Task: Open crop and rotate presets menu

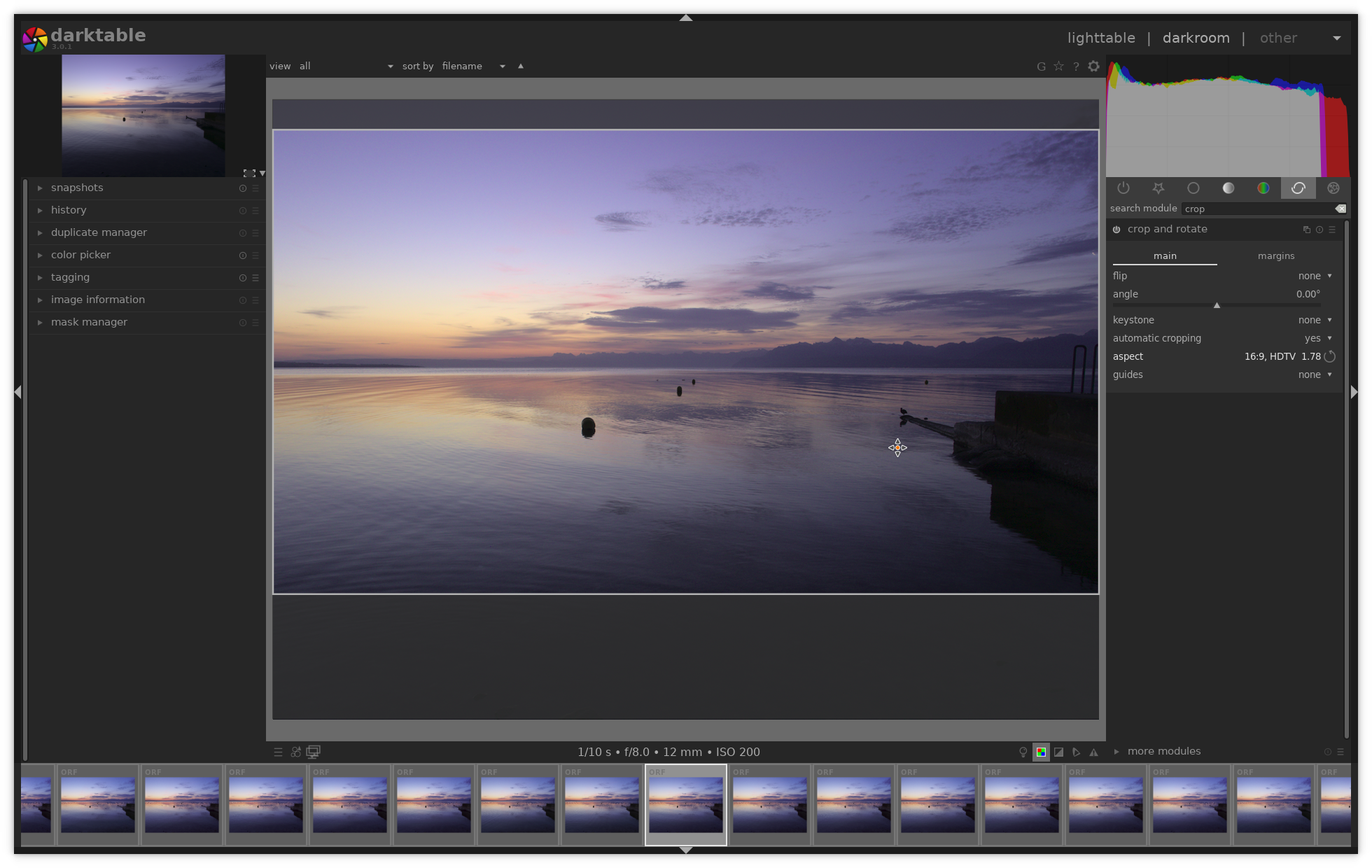Action: pos(1332,230)
